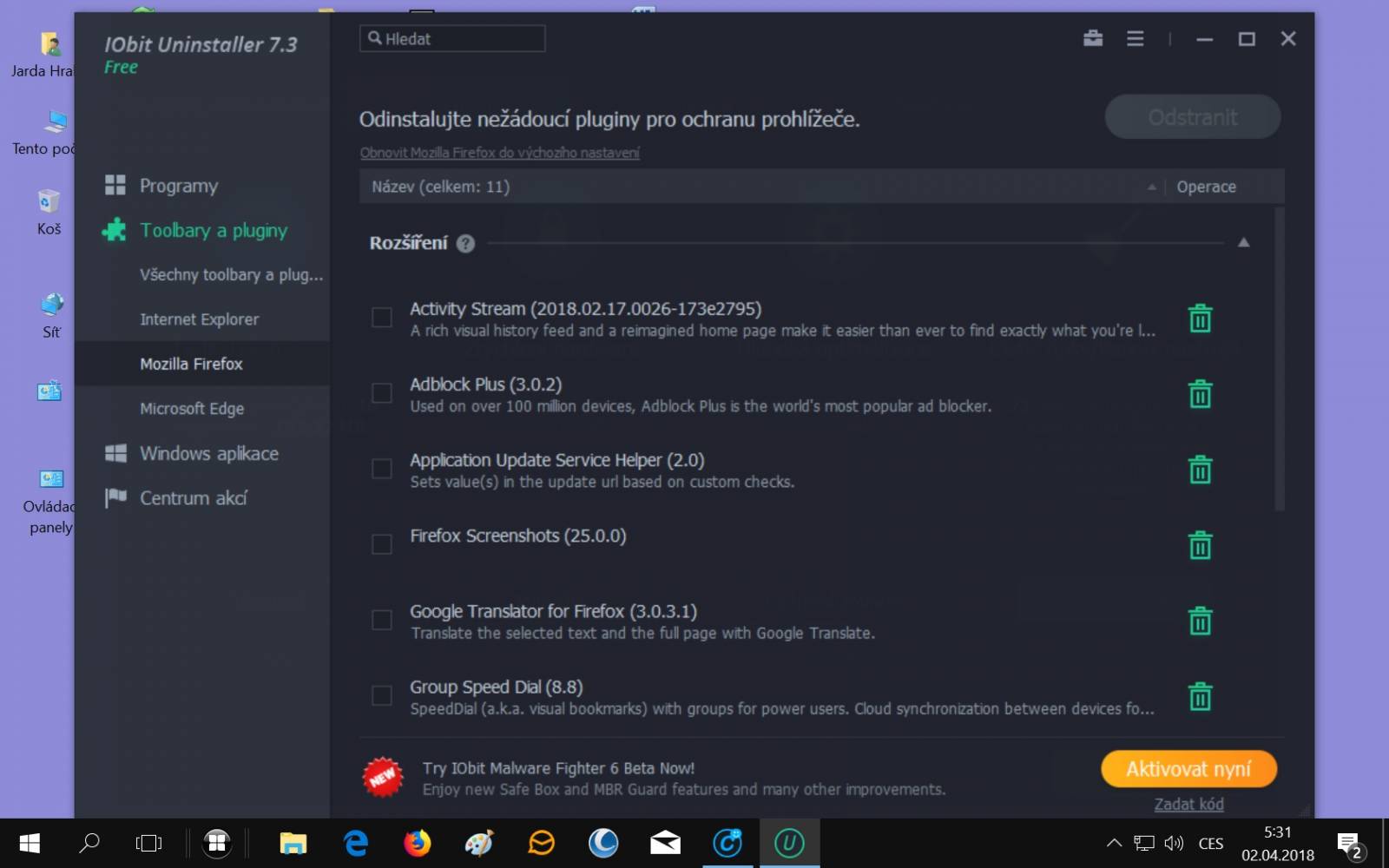Click the red NEW badge icon
The image size is (1389, 868).
(x=383, y=777)
